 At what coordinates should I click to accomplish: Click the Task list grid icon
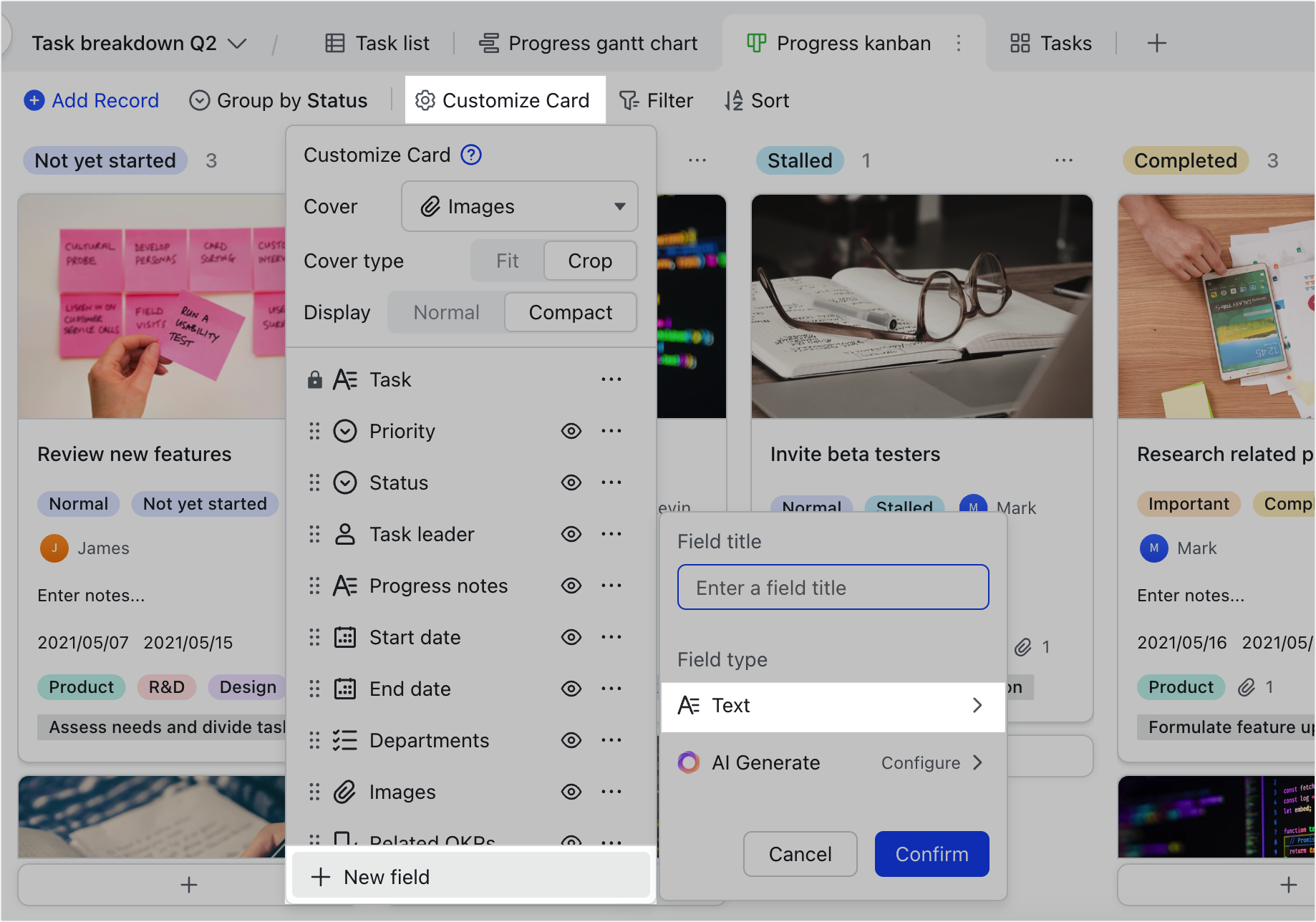tap(334, 43)
